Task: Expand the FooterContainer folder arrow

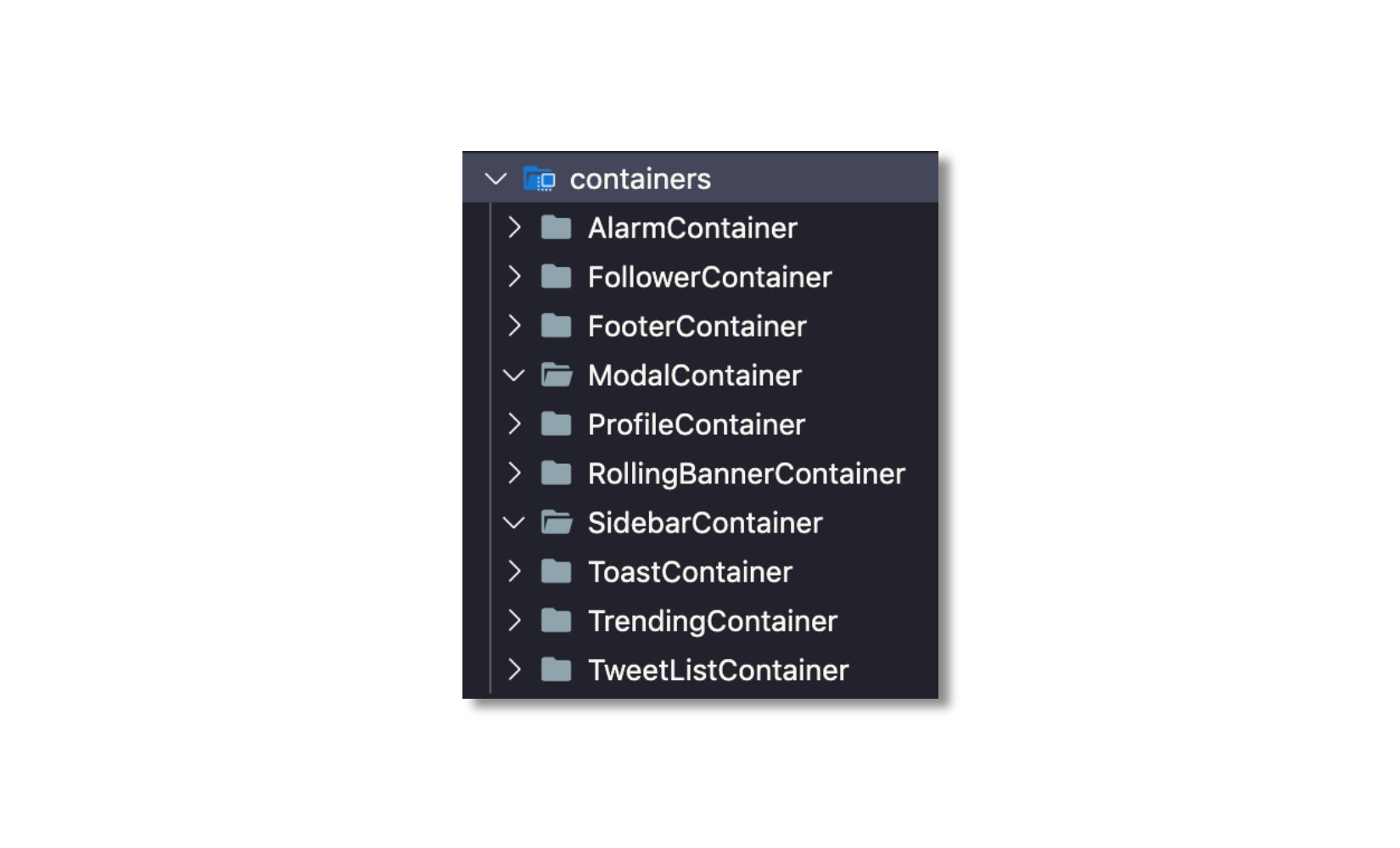Action: point(514,326)
